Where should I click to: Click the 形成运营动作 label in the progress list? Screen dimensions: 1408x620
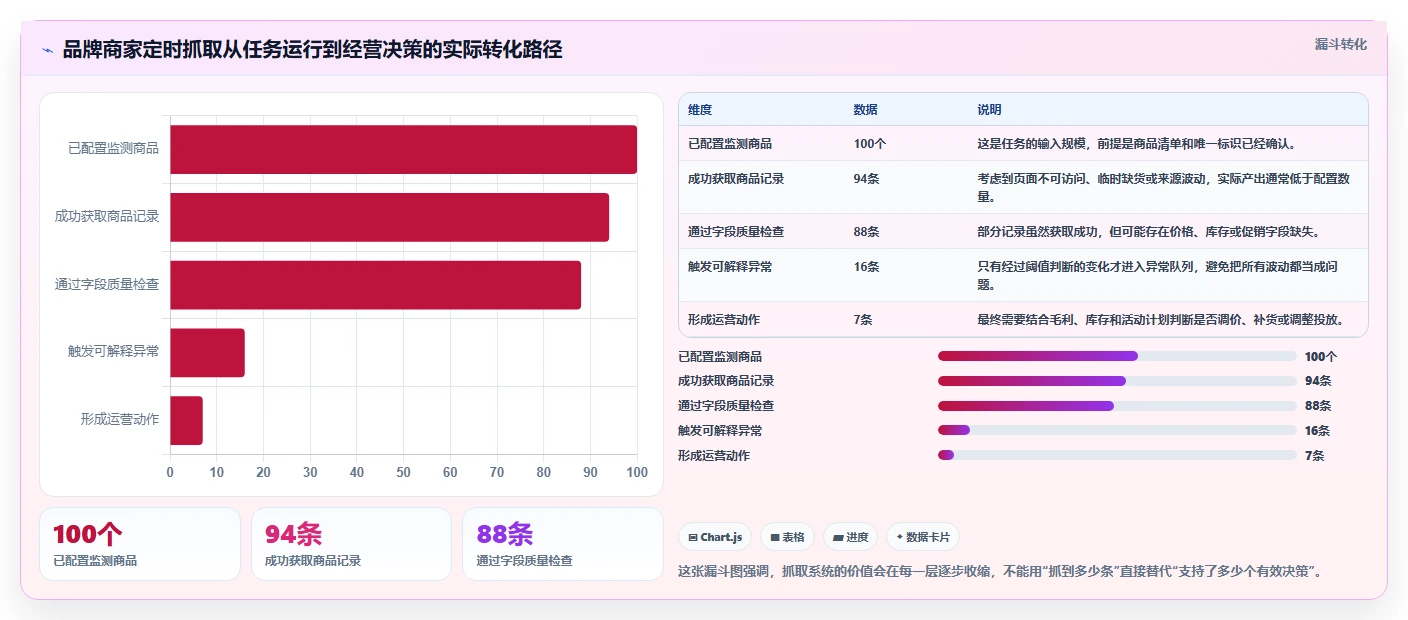click(x=714, y=456)
